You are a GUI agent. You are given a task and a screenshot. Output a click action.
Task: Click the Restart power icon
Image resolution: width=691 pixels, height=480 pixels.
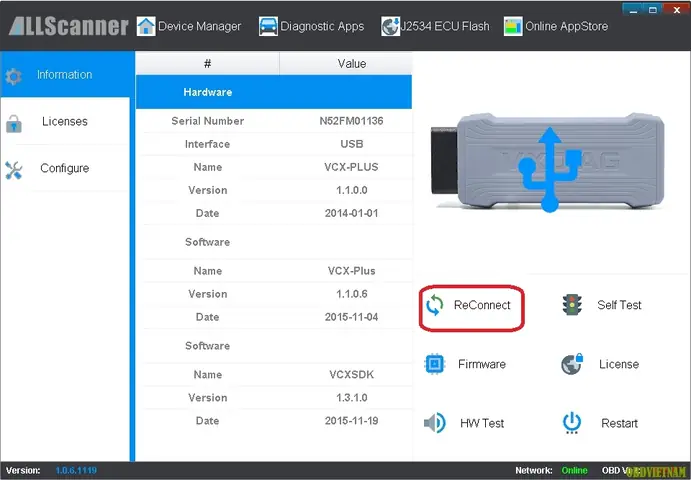pos(572,423)
